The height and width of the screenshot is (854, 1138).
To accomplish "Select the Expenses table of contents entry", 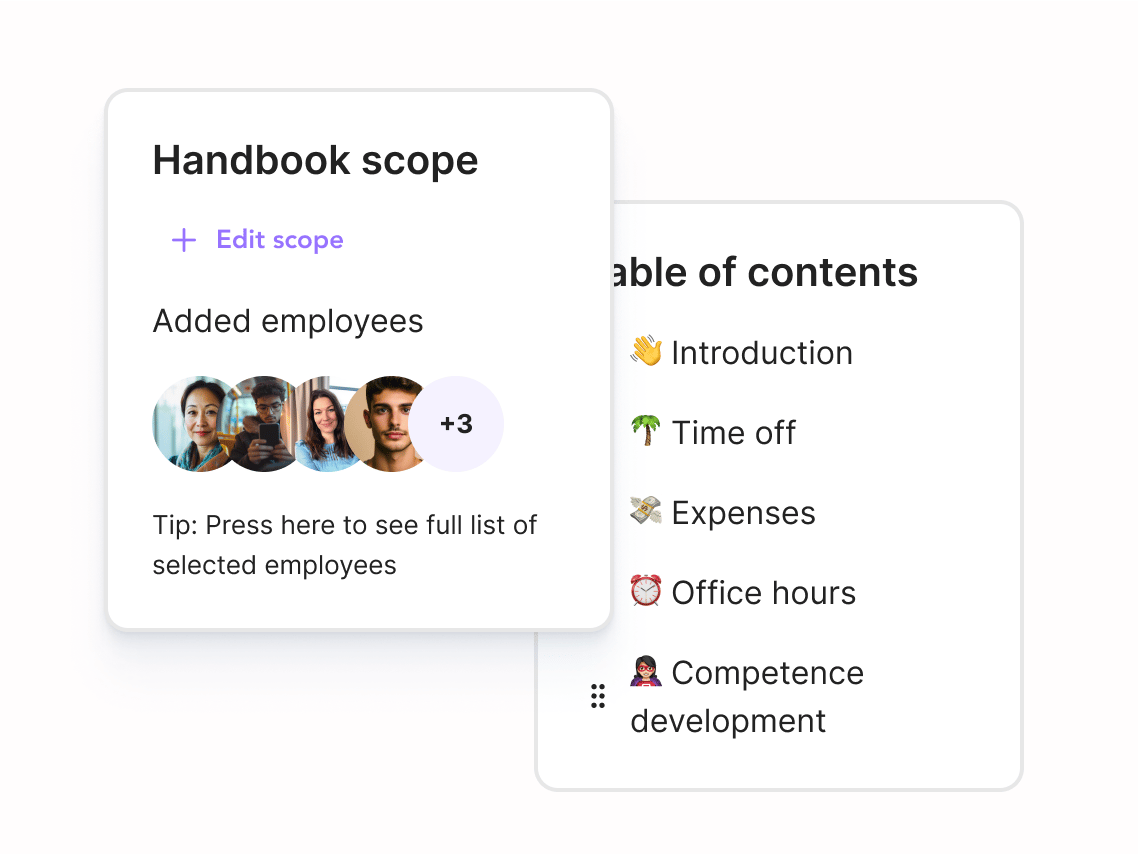I will (x=744, y=512).
